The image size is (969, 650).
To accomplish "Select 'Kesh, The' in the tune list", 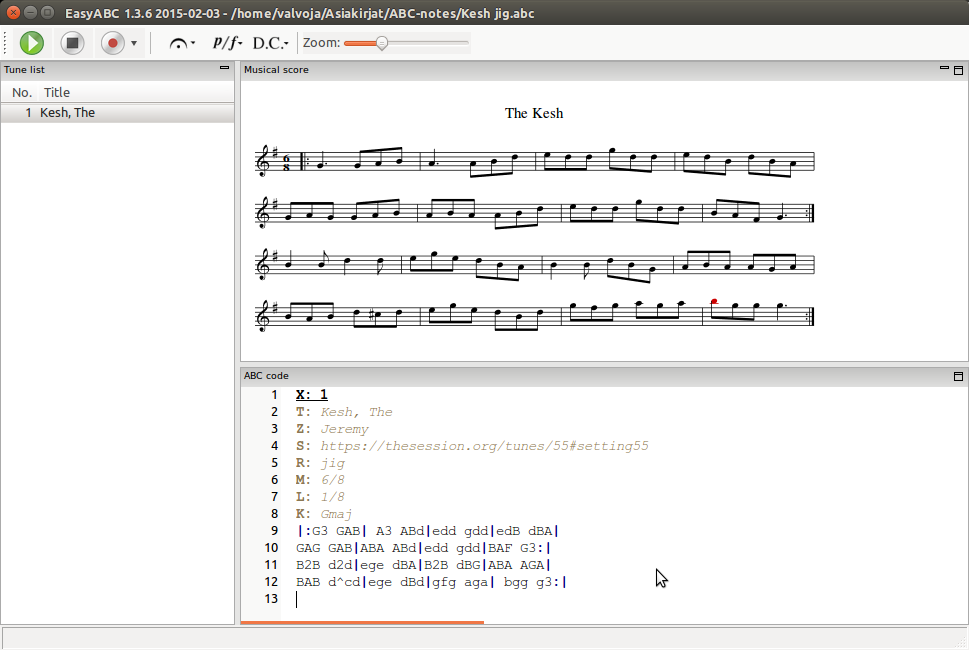I will click(x=67, y=113).
